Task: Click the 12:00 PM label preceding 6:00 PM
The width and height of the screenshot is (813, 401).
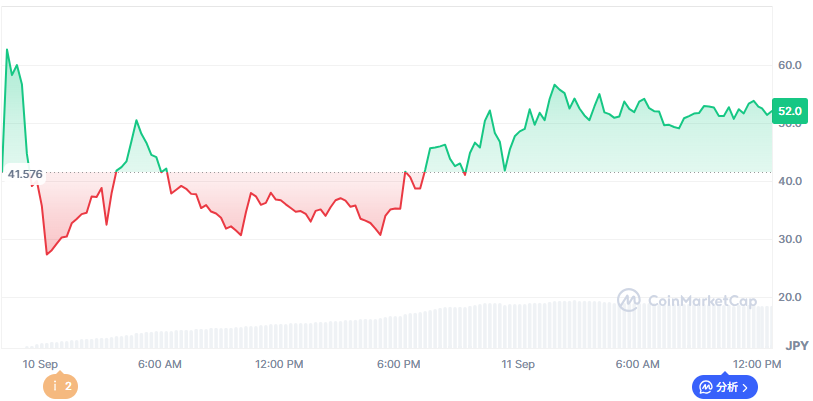Action: tap(279, 364)
